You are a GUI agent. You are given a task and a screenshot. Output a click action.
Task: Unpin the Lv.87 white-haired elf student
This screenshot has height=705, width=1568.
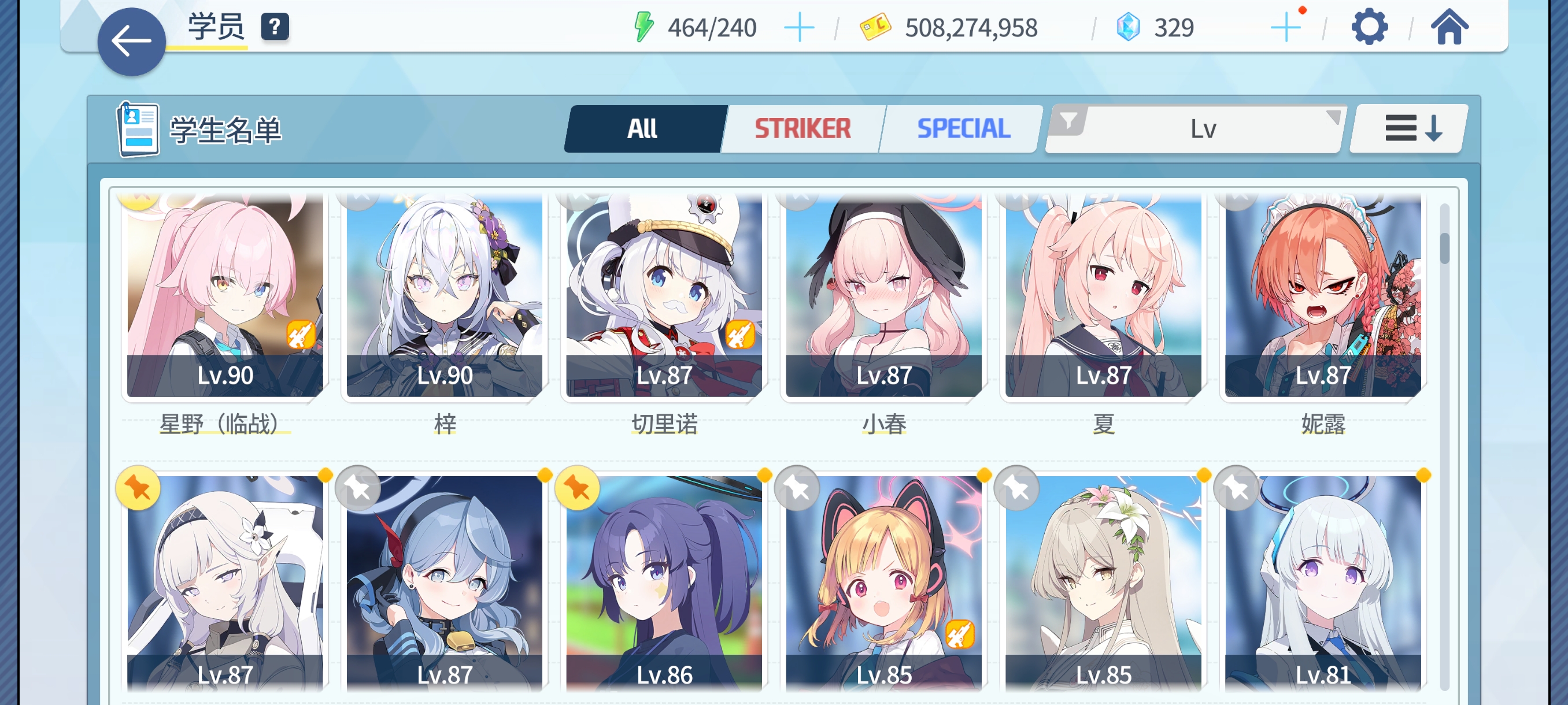138,488
